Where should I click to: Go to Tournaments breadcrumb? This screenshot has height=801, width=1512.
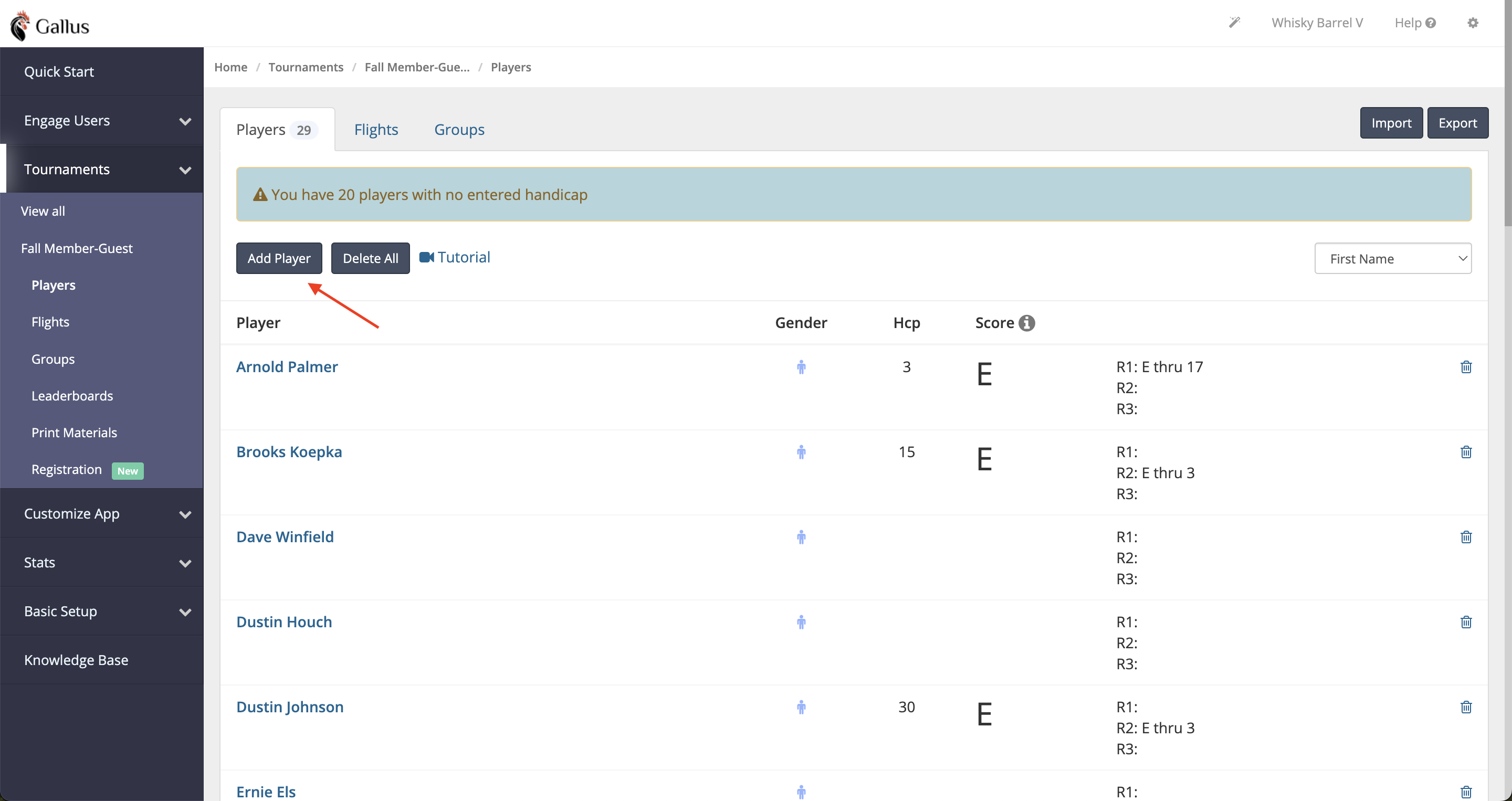(306, 67)
